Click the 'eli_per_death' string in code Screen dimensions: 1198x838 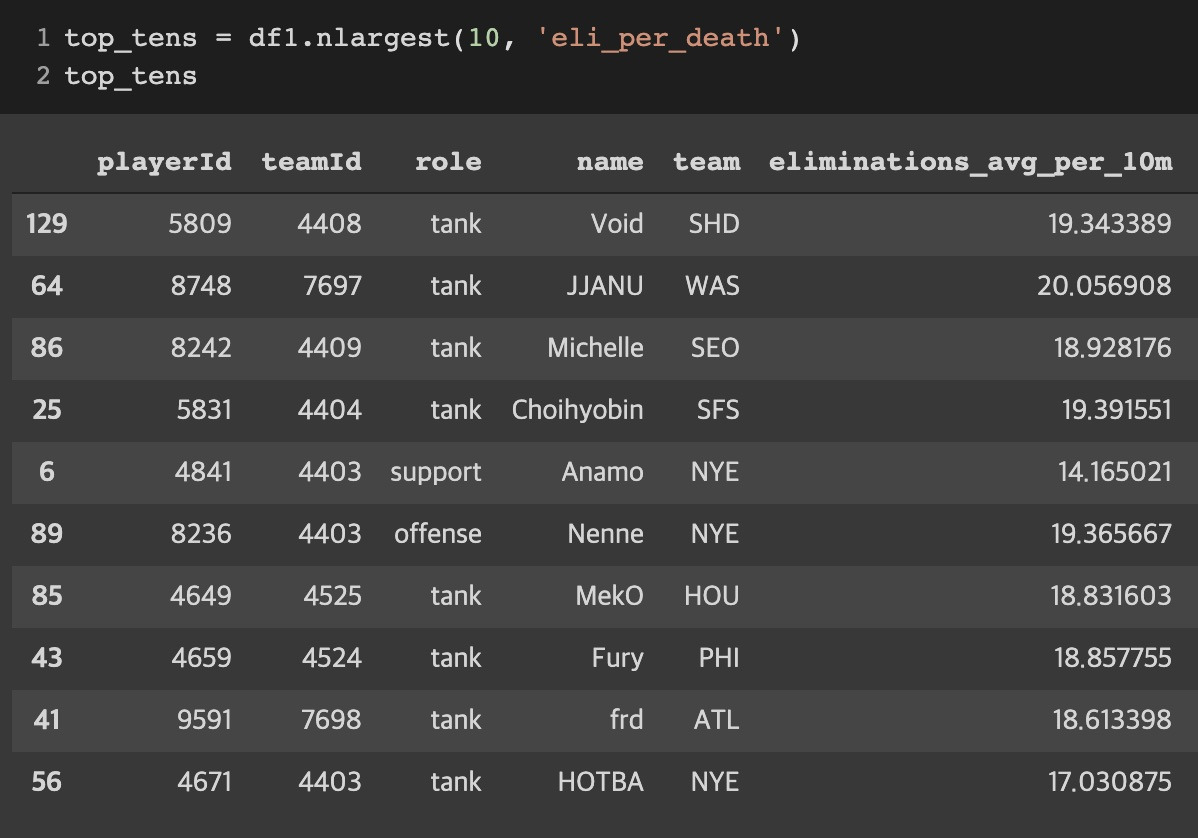pos(660,37)
